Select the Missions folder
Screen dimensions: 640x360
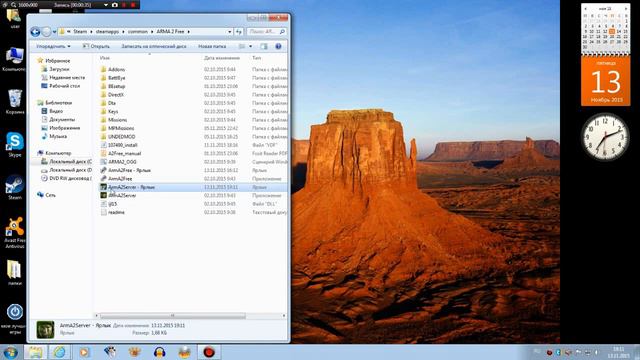pyautogui.click(x=118, y=120)
